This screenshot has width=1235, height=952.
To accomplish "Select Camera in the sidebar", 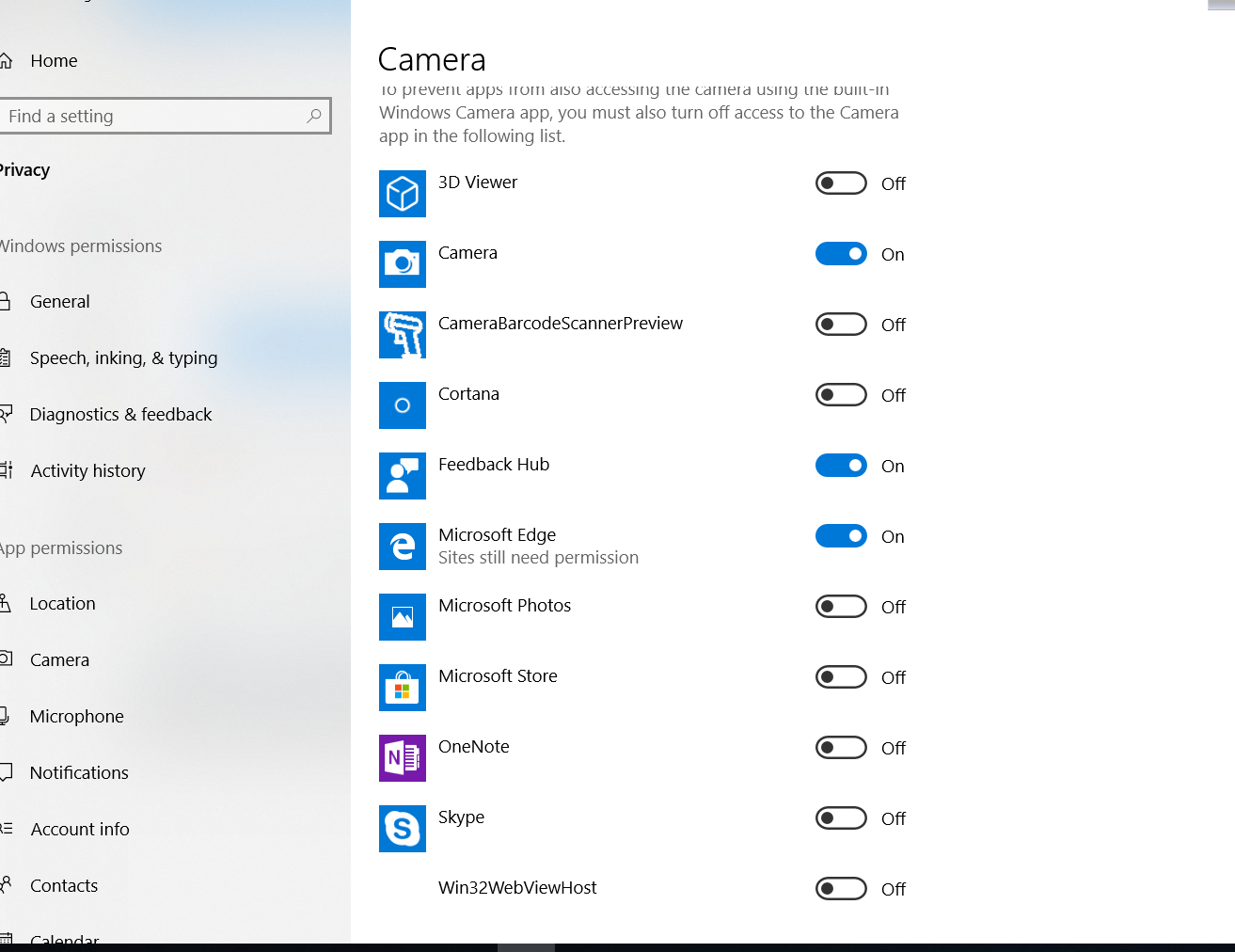I will [59, 660].
